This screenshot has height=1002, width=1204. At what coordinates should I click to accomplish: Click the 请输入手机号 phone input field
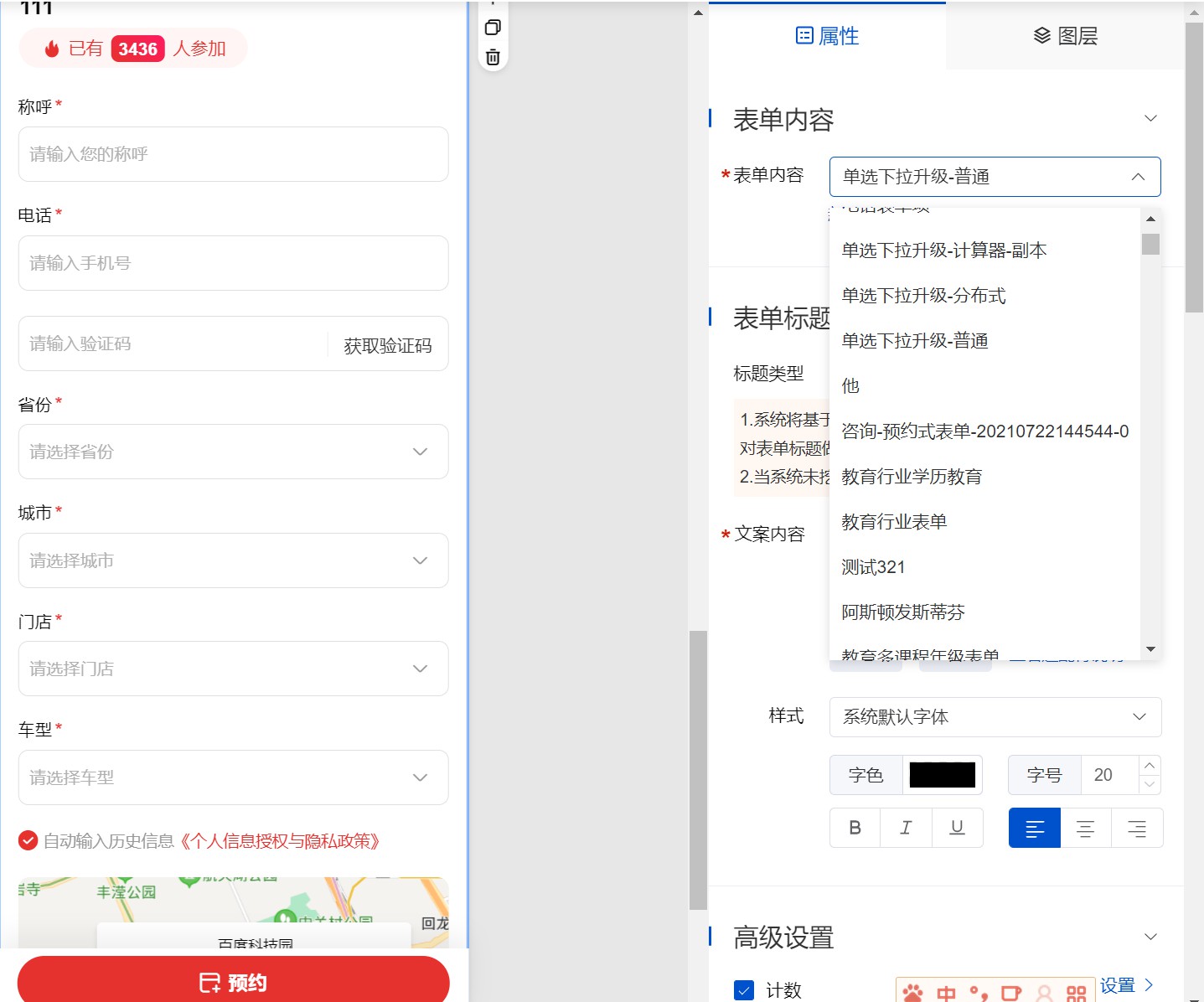tap(233, 263)
